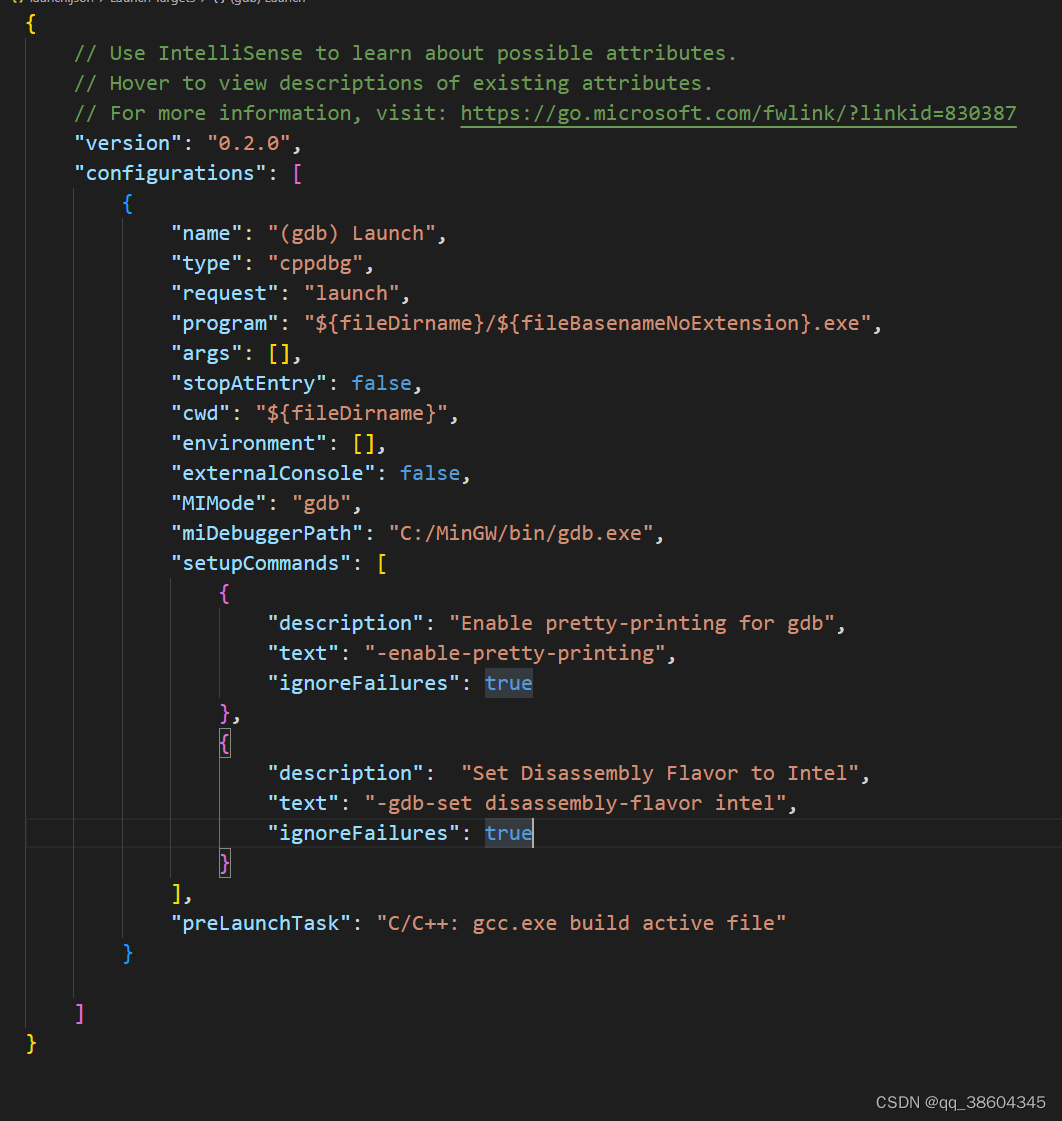This screenshot has width=1062, height=1121.
Task: Click the "MIMode" key
Action: (x=219, y=504)
